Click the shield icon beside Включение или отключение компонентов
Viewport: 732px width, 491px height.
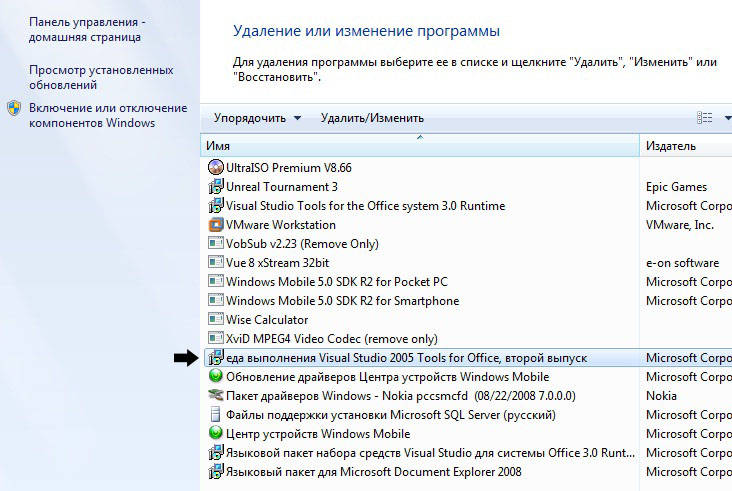[14, 108]
